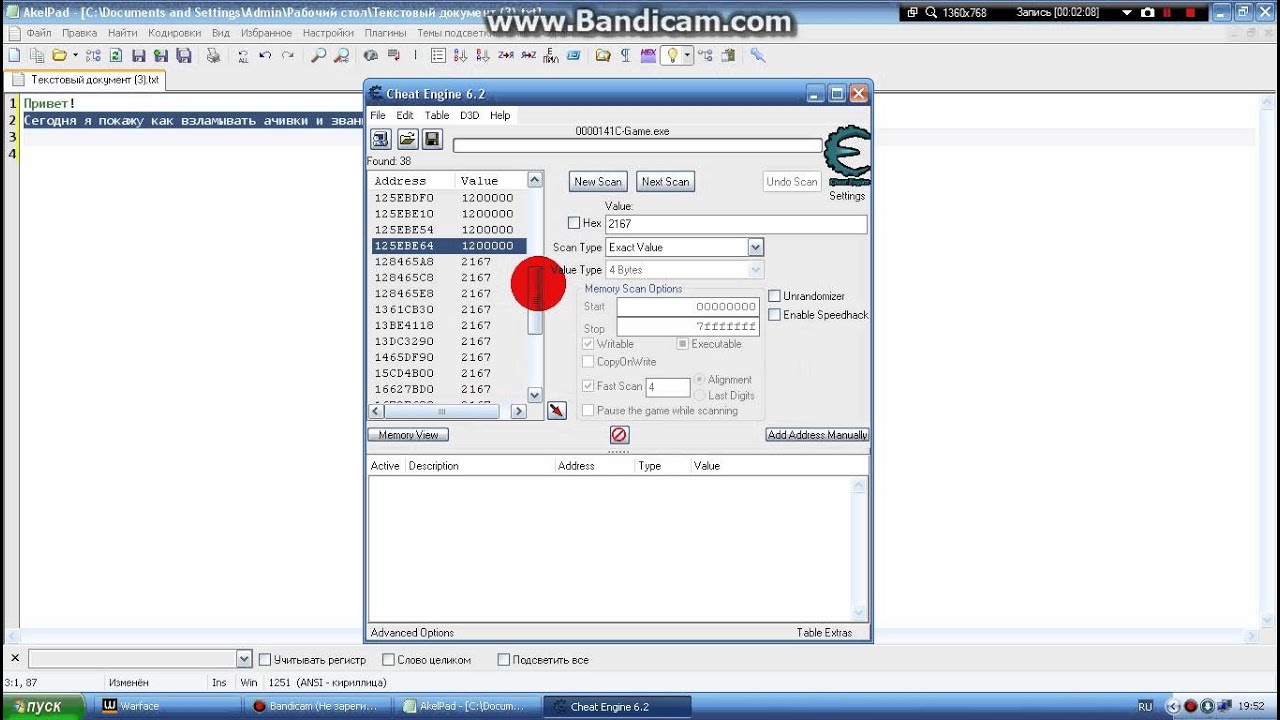Tick the Enable Speedhack checkbox

tap(774, 315)
